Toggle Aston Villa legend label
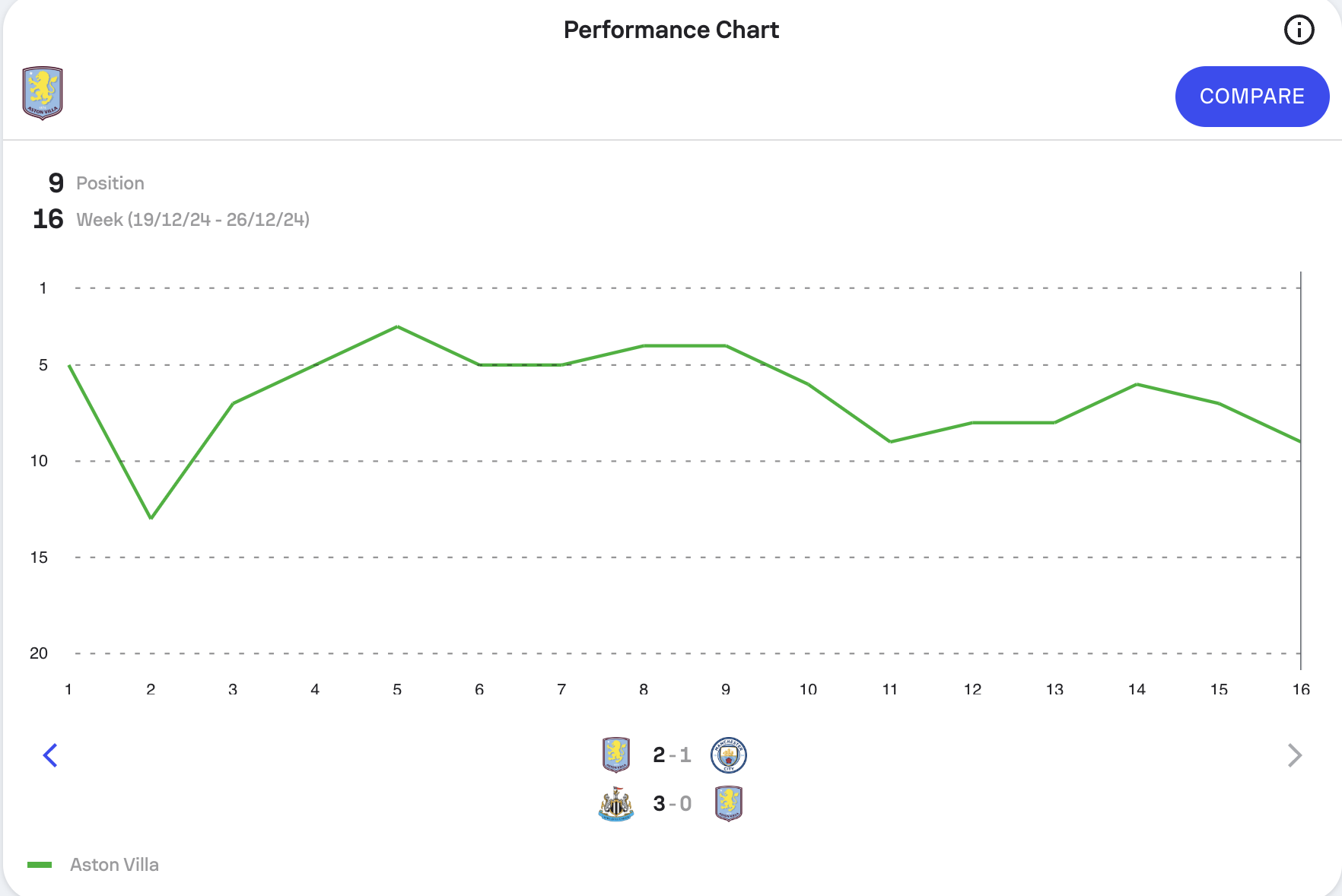 point(114,865)
